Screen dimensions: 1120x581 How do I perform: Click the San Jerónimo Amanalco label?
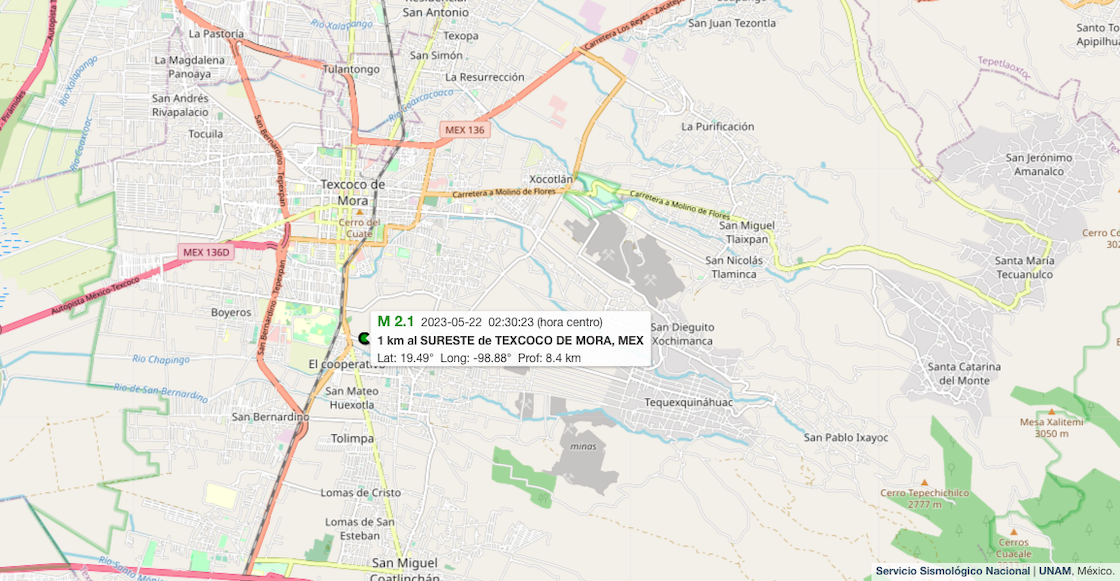[x=1039, y=164]
